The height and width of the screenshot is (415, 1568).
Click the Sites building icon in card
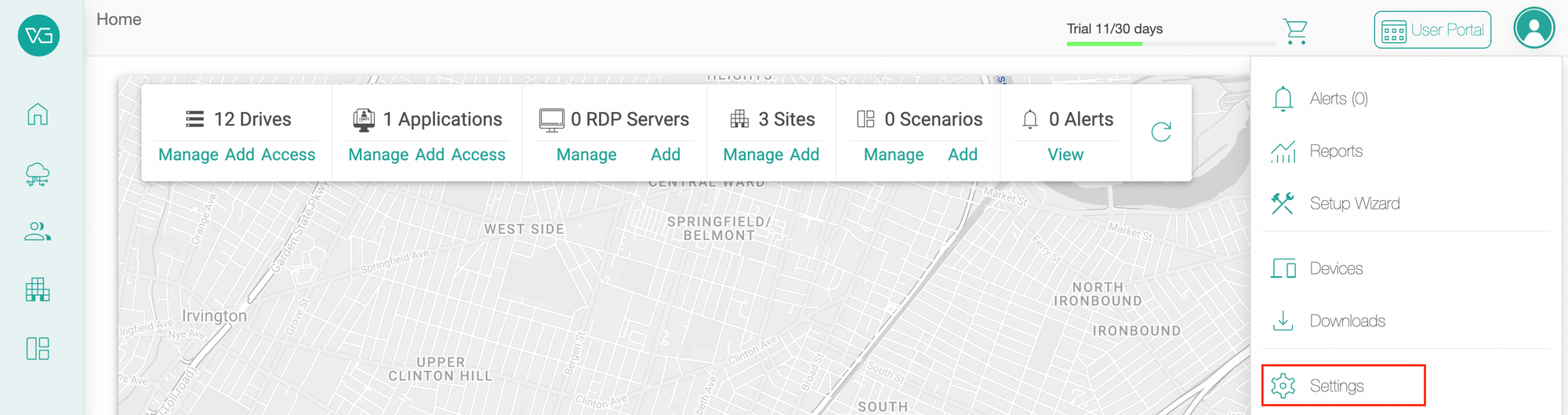coord(739,119)
